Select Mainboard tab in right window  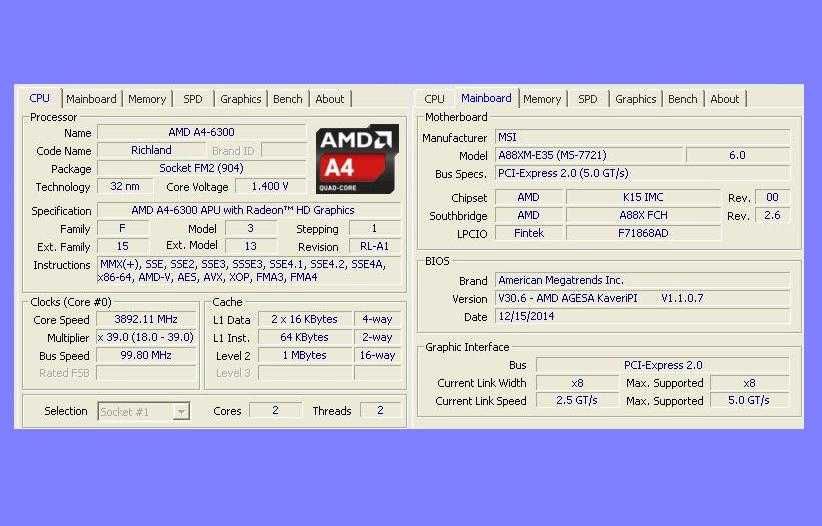486,98
